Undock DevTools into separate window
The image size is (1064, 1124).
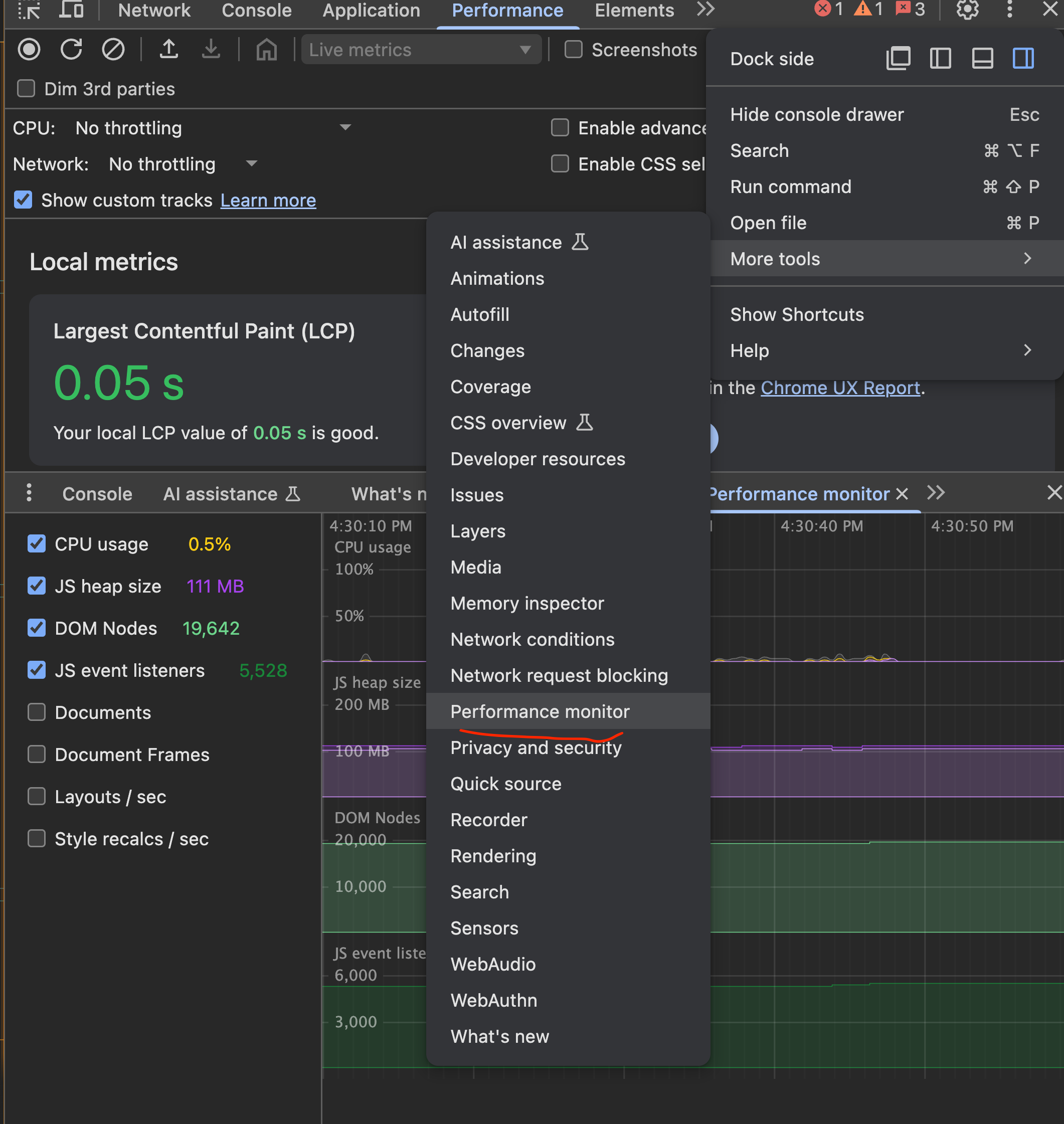click(x=898, y=59)
